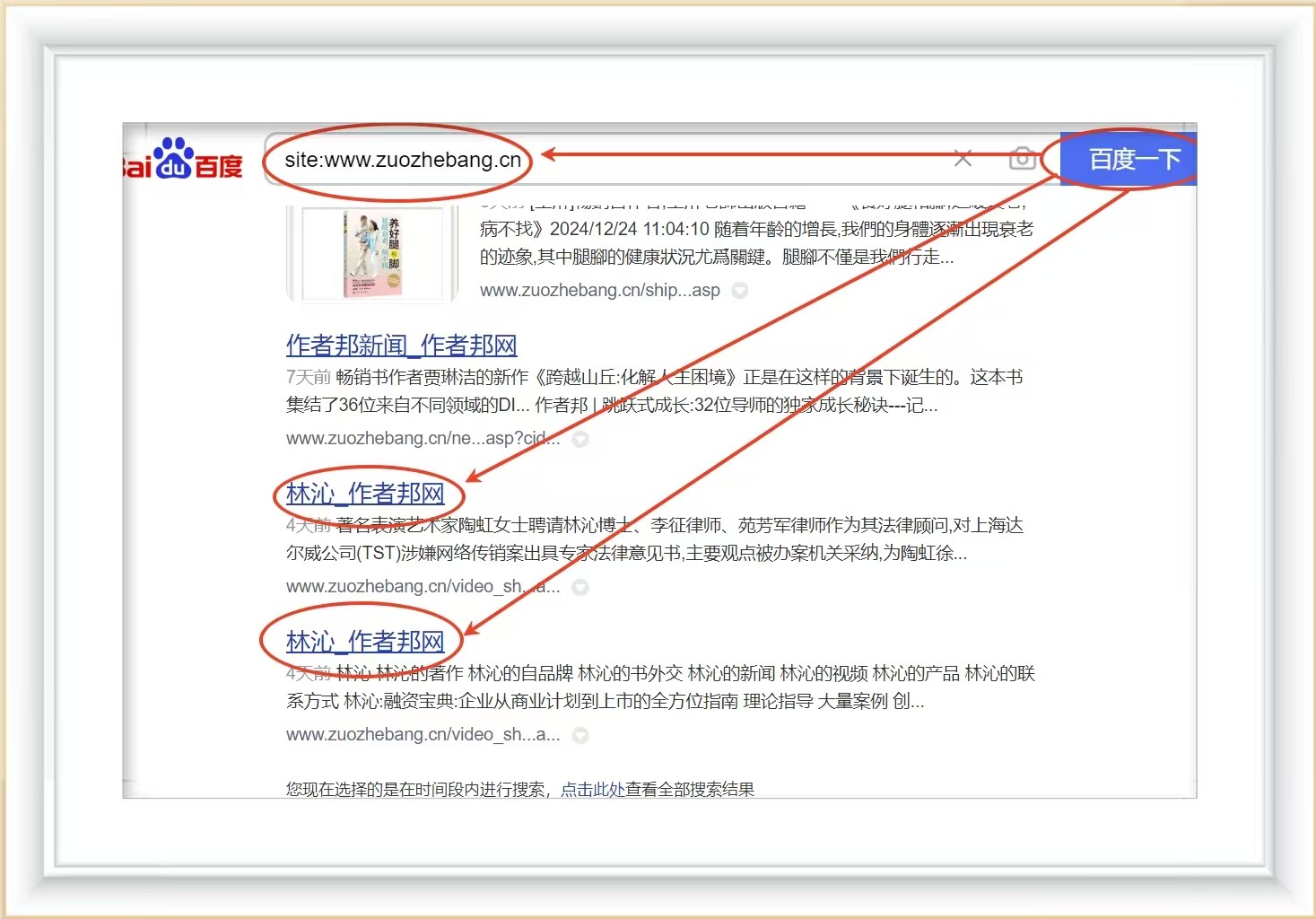This screenshot has width=1316, height=919.
Task: Open image search via the camera icon
Action: [x=1022, y=159]
